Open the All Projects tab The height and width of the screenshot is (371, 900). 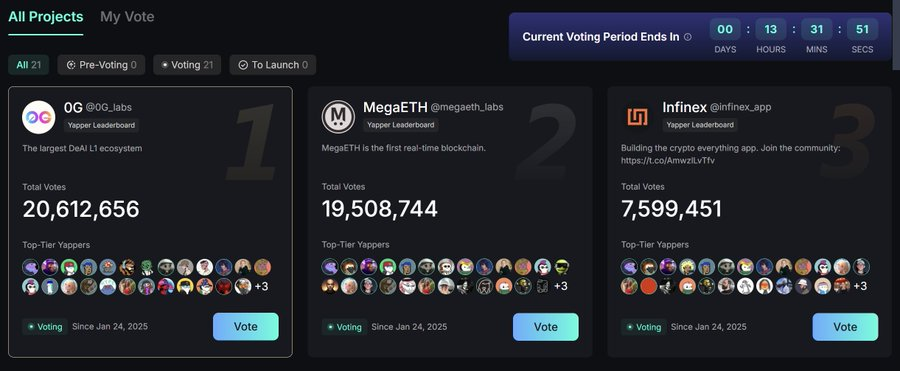click(x=45, y=17)
